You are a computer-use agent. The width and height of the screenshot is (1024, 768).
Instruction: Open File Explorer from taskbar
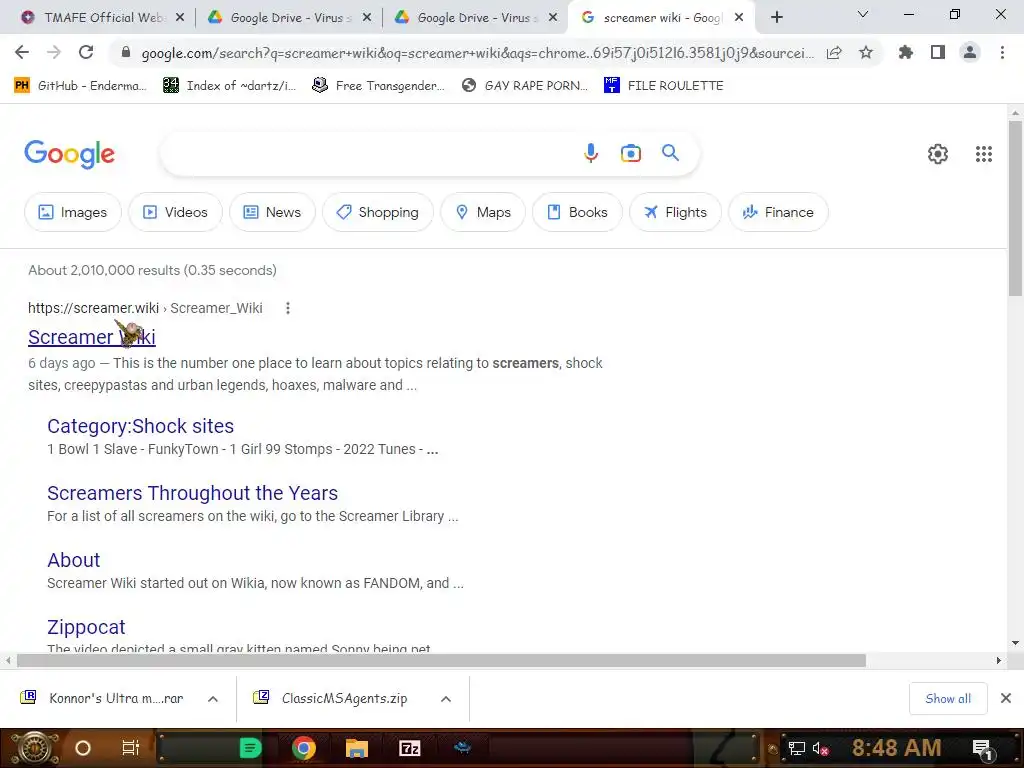tap(357, 748)
